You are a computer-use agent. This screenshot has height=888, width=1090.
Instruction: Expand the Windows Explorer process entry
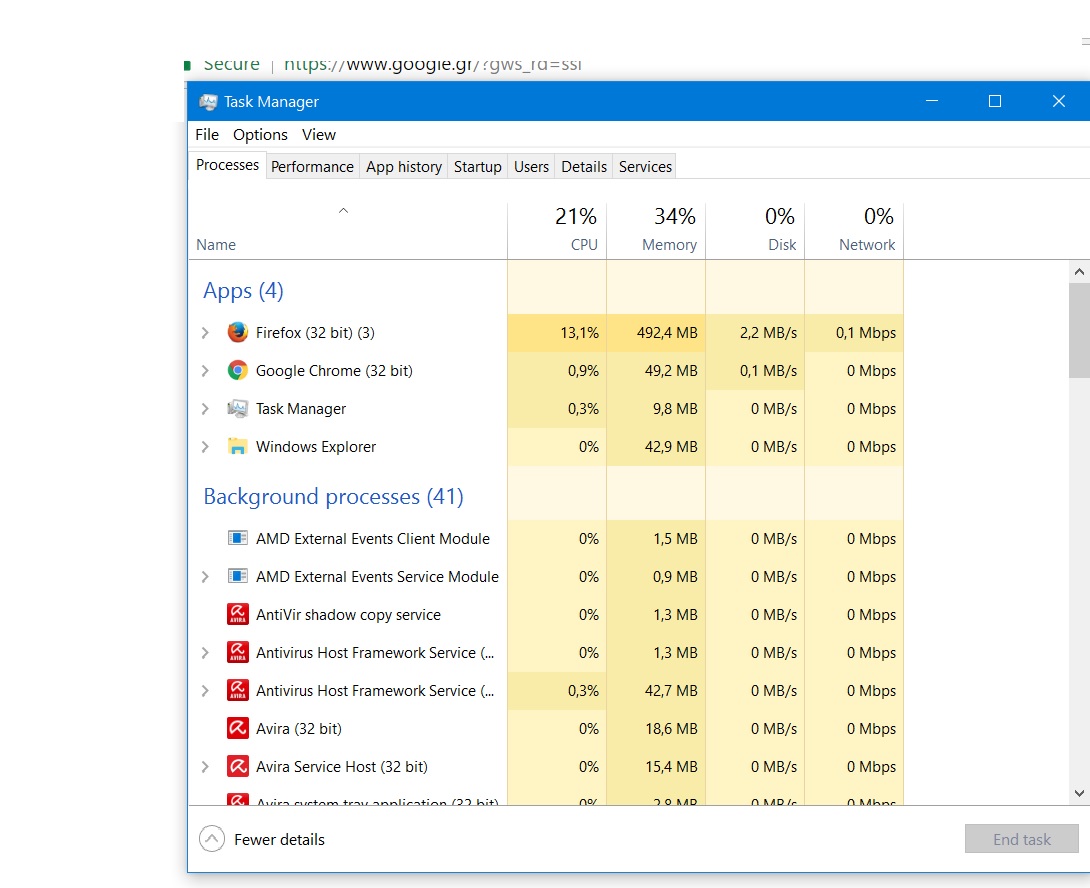coord(205,446)
